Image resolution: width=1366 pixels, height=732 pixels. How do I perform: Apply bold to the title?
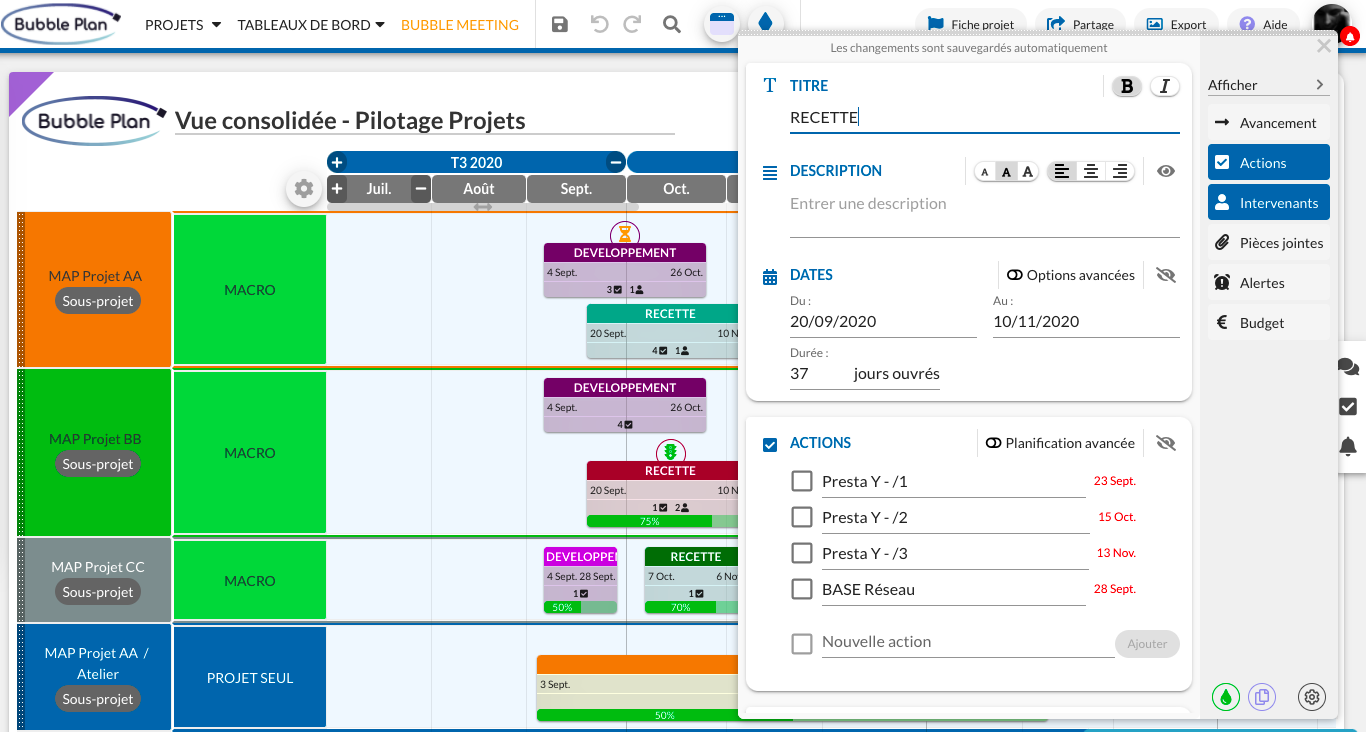(x=1127, y=86)
